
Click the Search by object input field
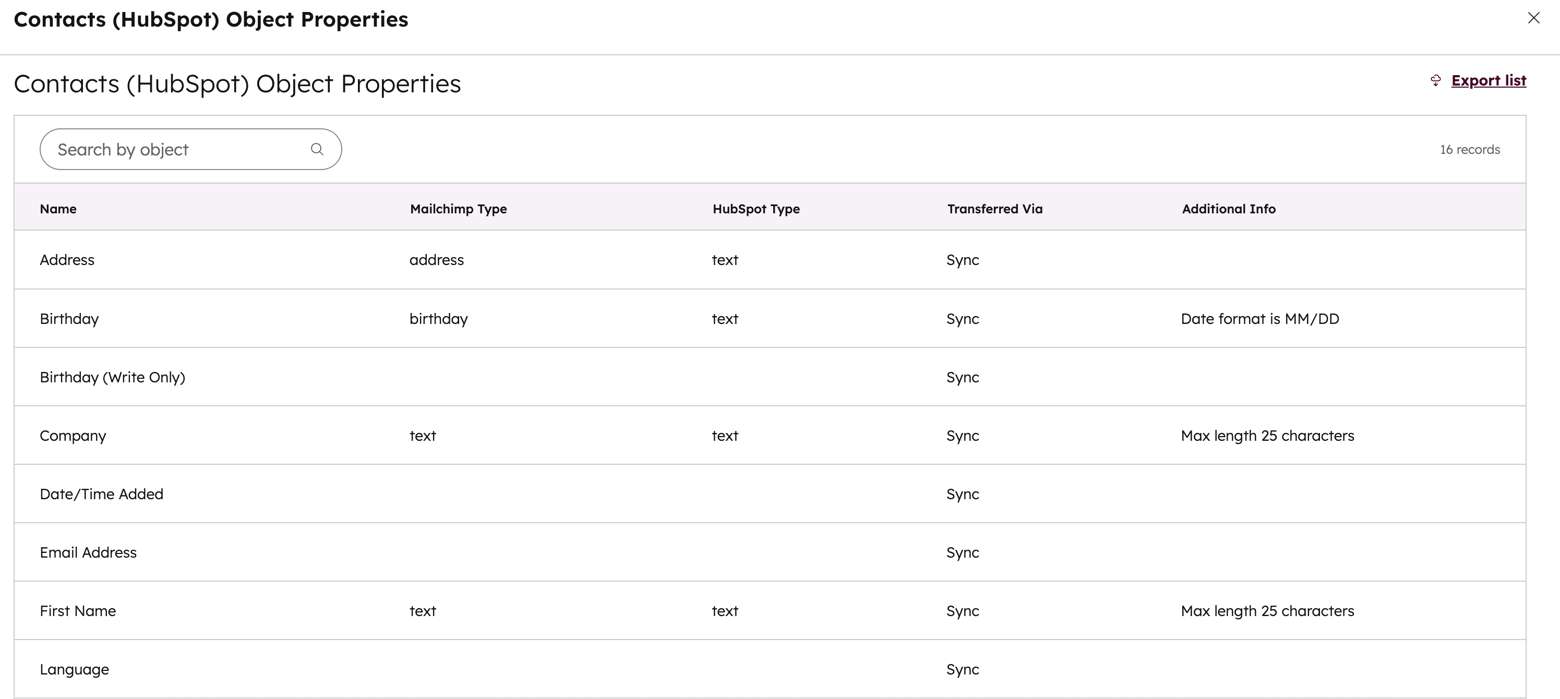[x=170, y=148]
